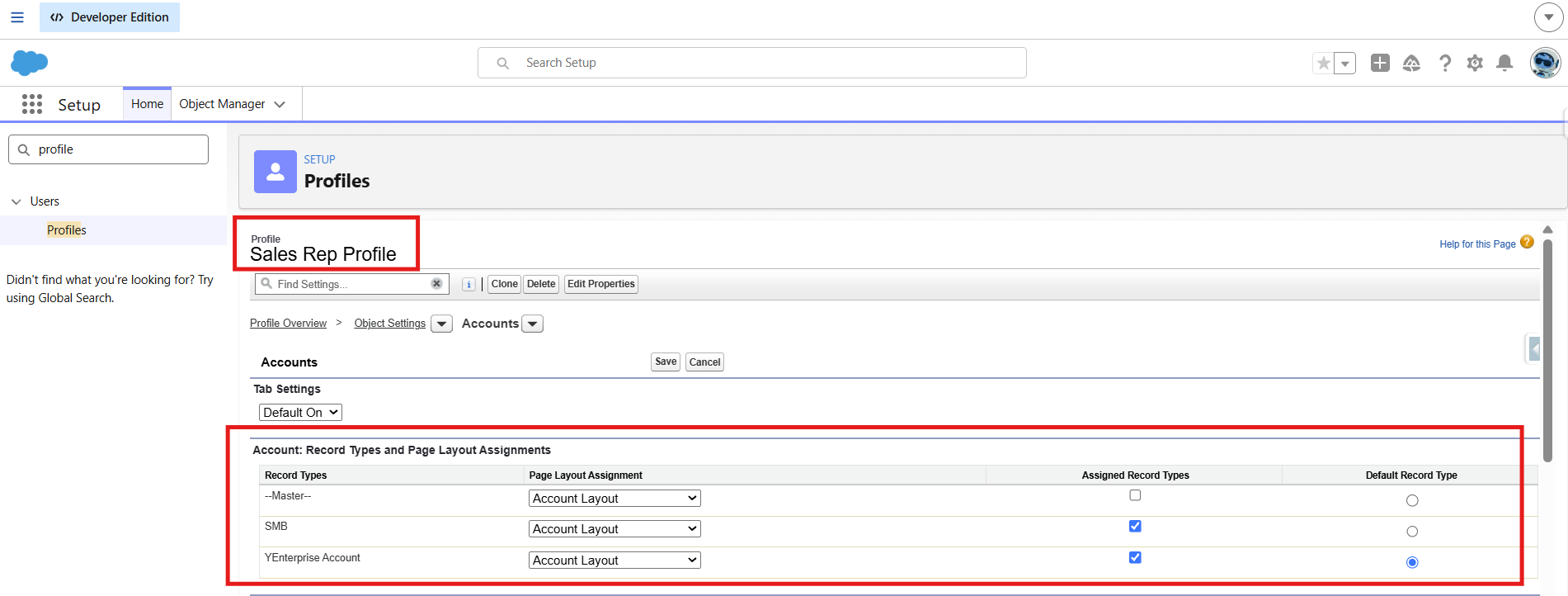Open the Setup gear icon
Viewport: 1568px width, 596px height.
1475,63
